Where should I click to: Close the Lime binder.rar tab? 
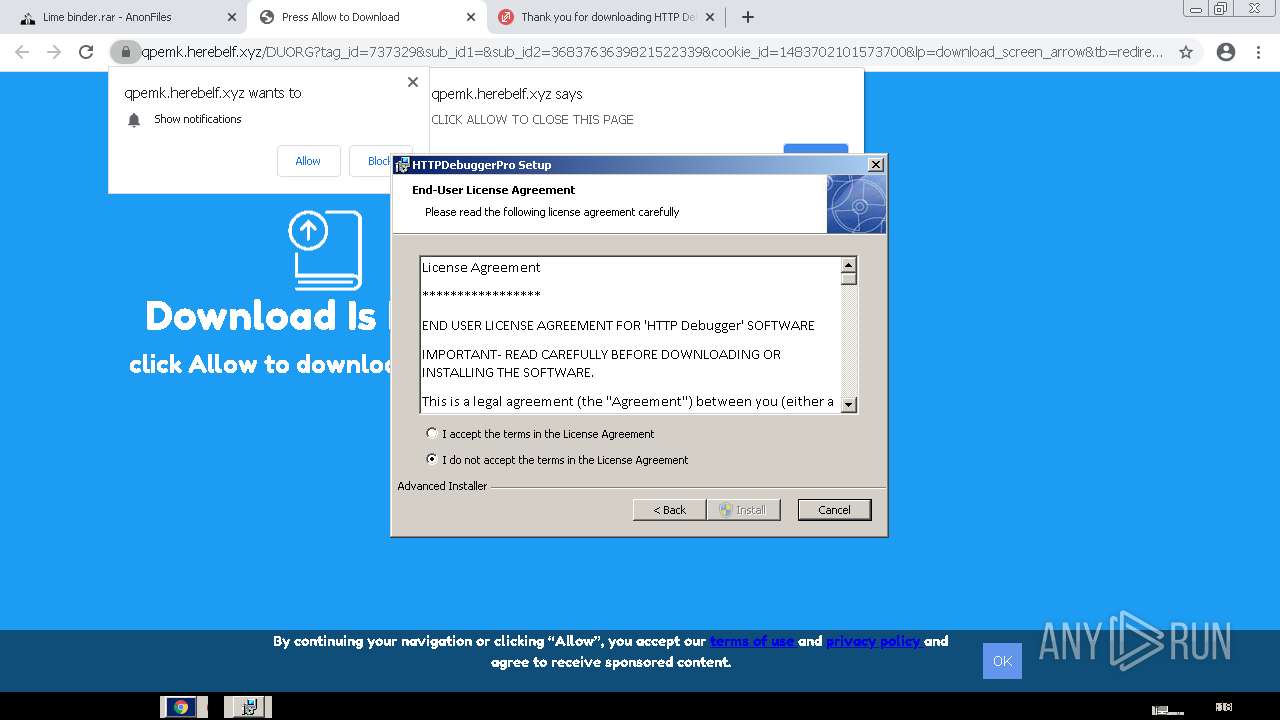point(231,17)
